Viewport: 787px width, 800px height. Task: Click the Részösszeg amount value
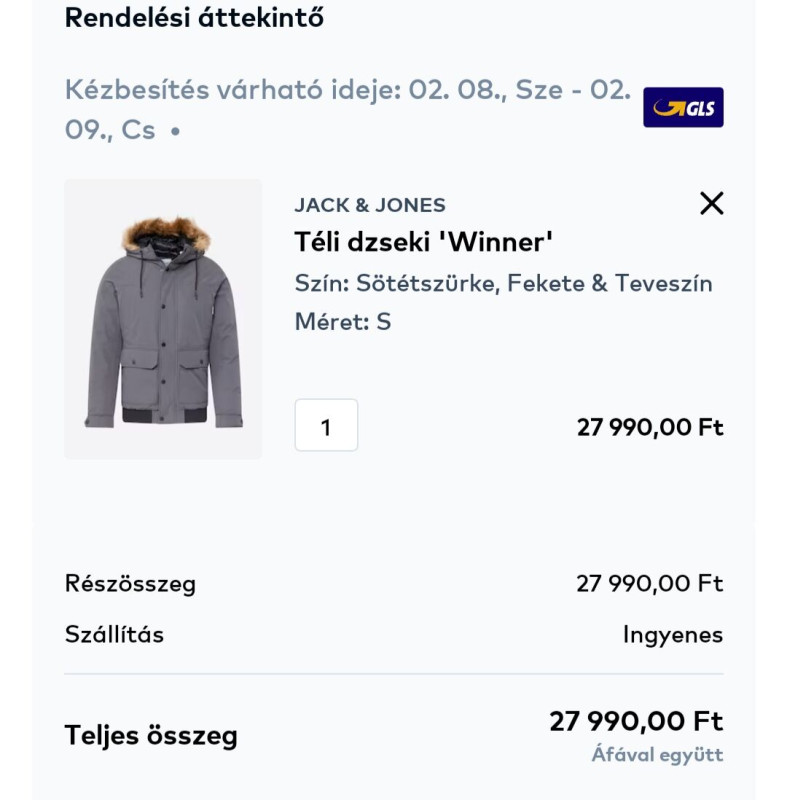click(x=649, y=583)
